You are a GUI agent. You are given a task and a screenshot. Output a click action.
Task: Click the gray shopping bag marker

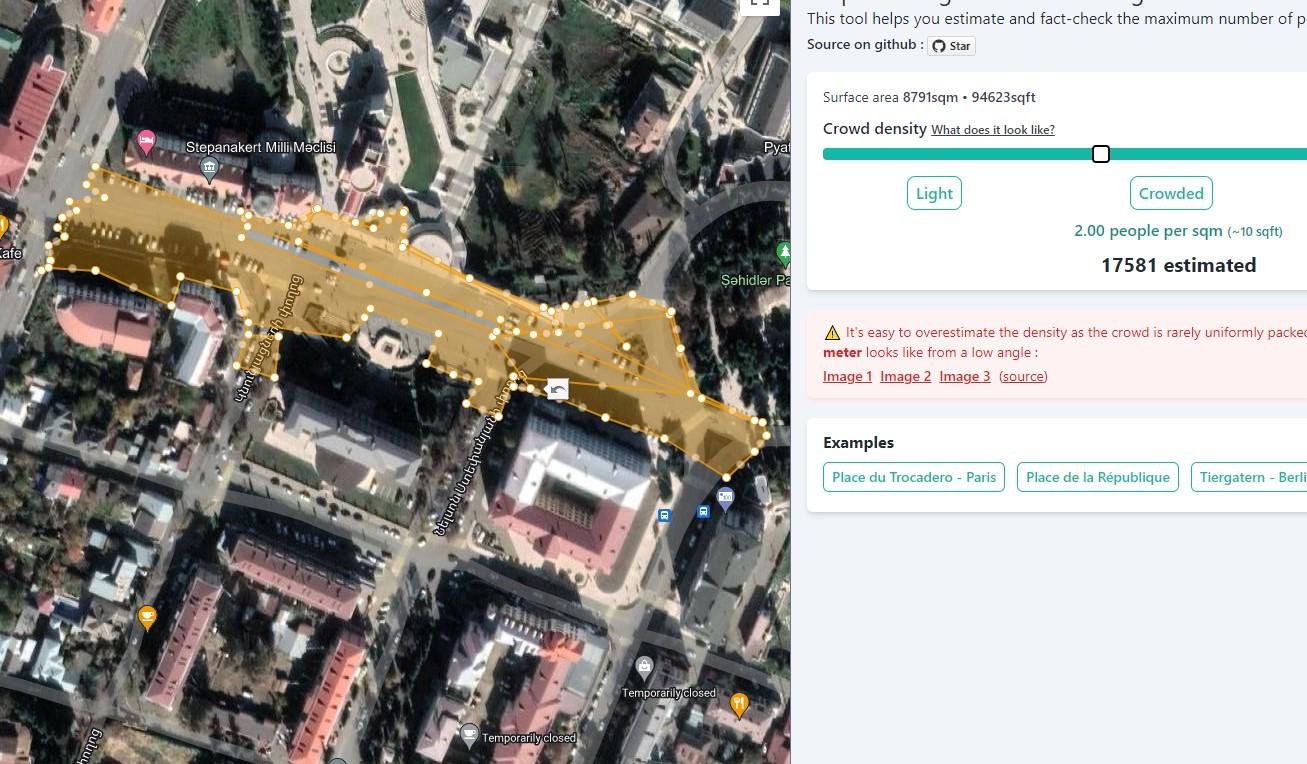(x=645, y=666)
